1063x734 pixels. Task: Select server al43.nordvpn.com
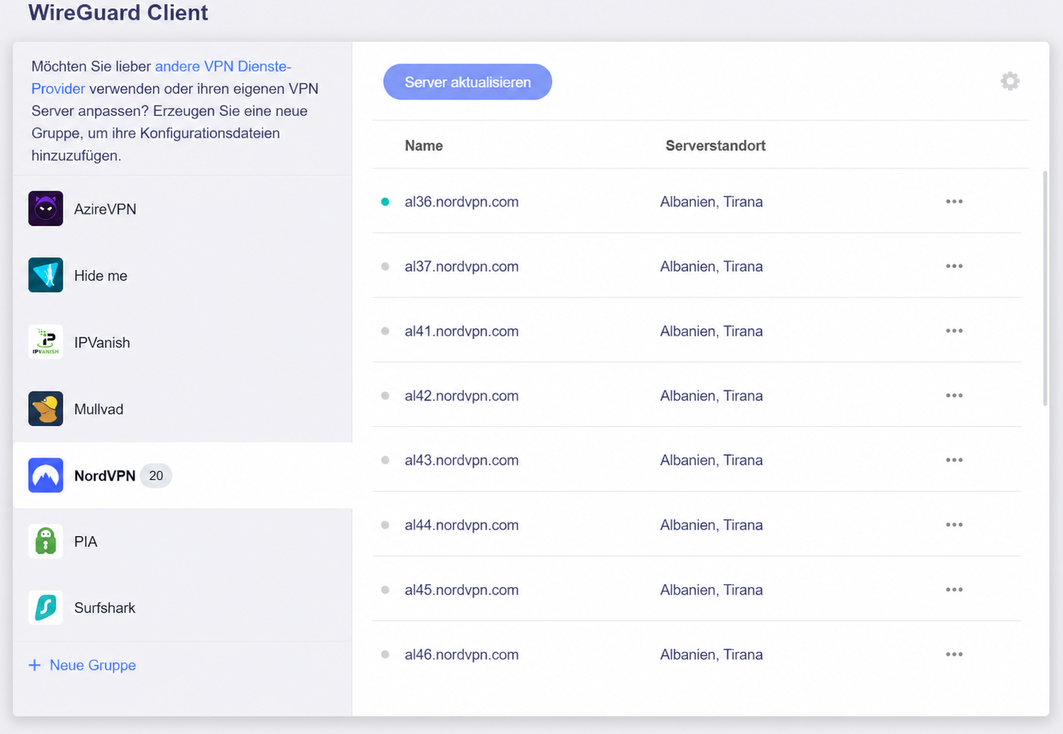[462, 460]
